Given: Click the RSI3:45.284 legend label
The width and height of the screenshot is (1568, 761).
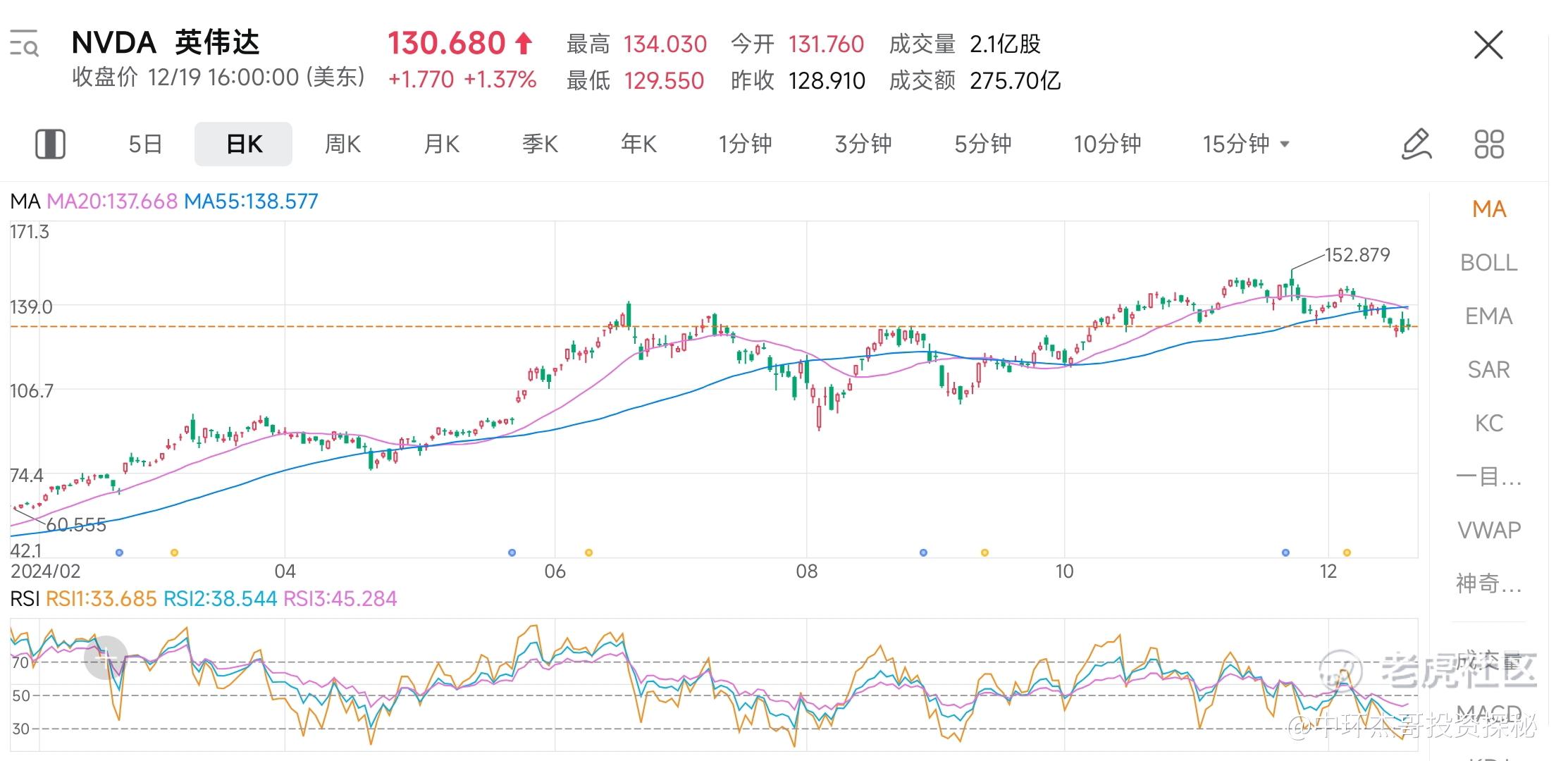Looking at the screenshot, I should point(340,599).
